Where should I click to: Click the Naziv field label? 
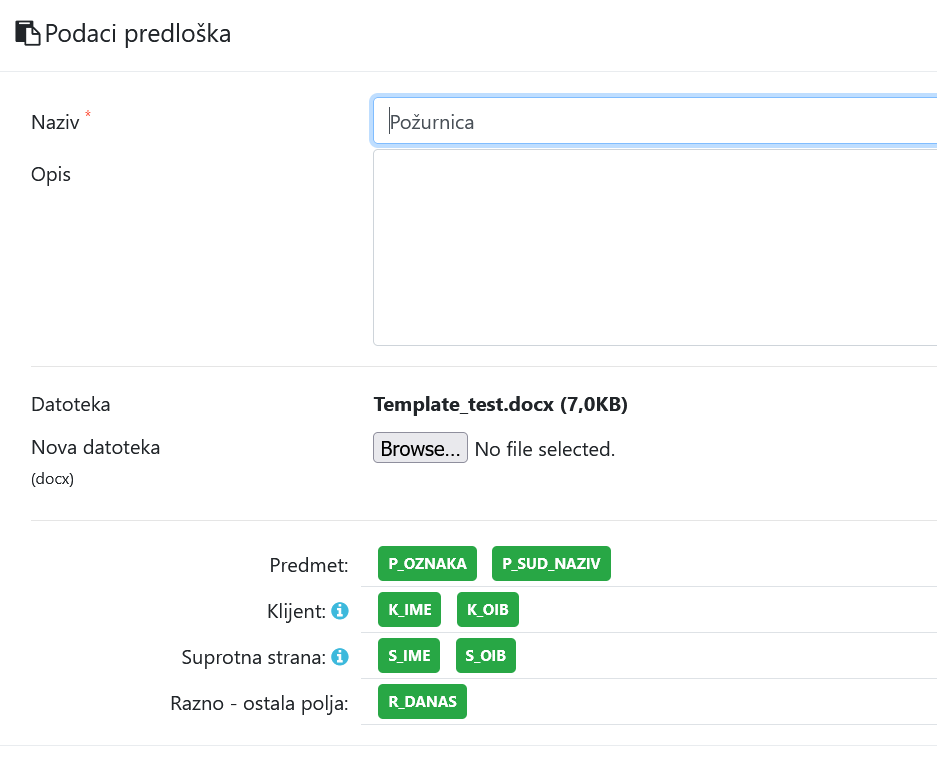[55, 122]
